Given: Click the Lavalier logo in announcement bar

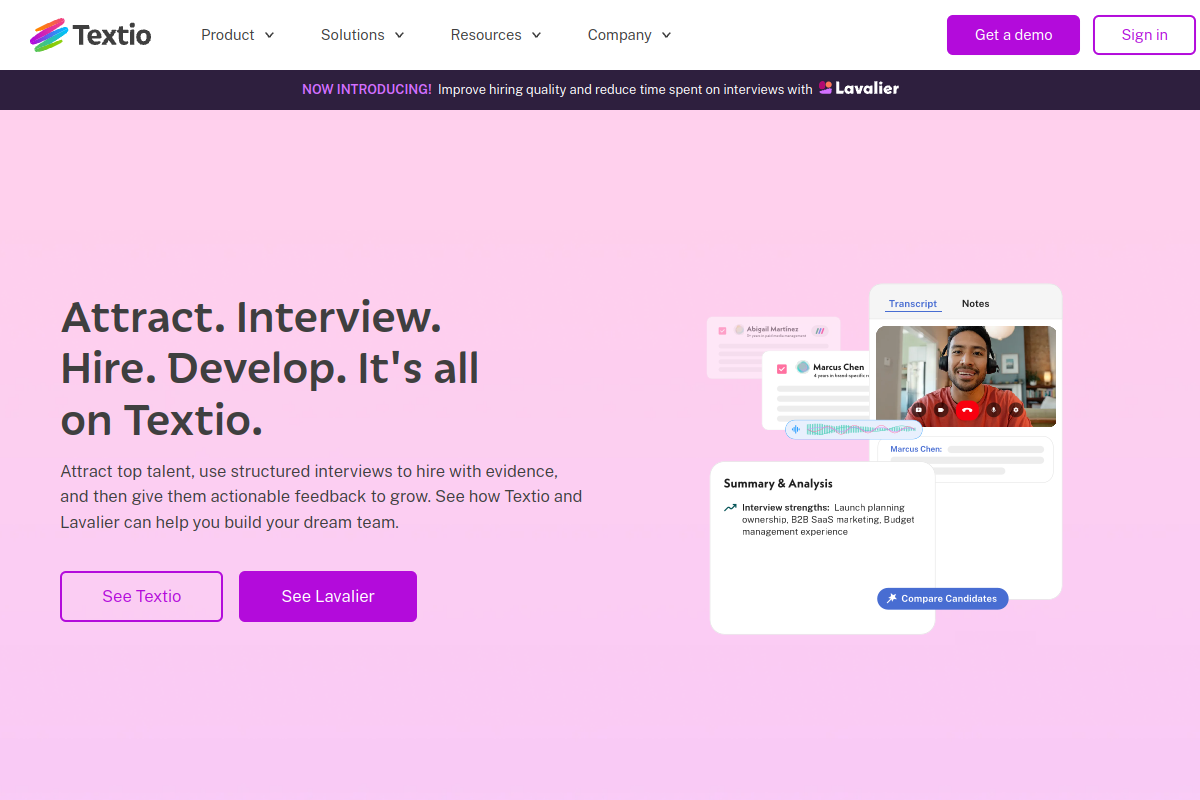Looking at the screenshot, I should coord(859,88).
